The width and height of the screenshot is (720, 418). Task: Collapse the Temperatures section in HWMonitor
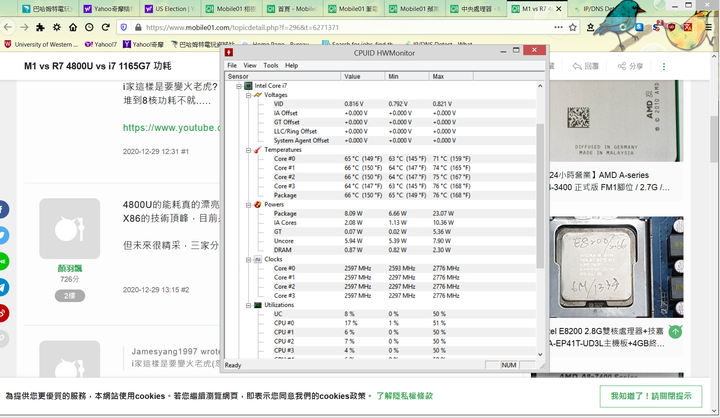tap(248, 150)
